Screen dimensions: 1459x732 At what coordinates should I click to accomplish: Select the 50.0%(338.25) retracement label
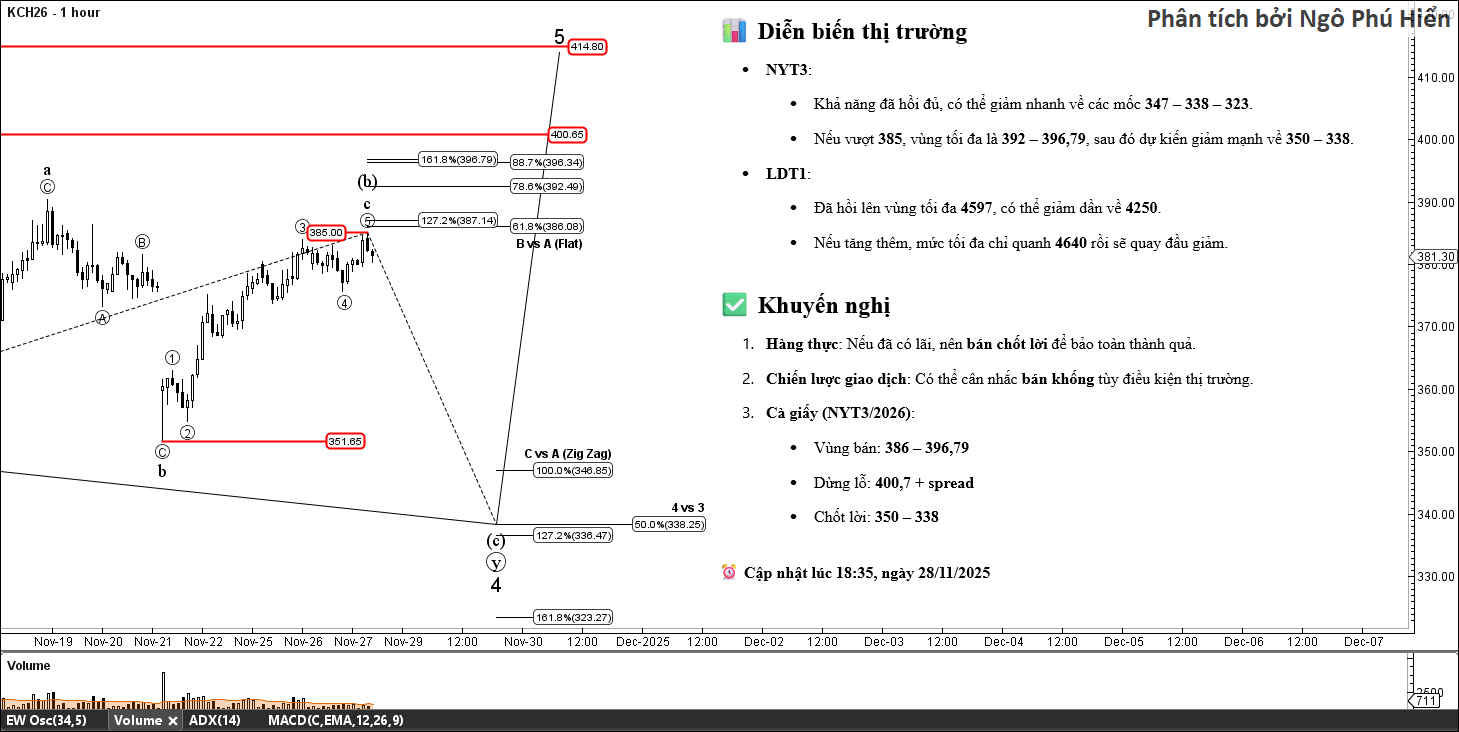[669, 524]
